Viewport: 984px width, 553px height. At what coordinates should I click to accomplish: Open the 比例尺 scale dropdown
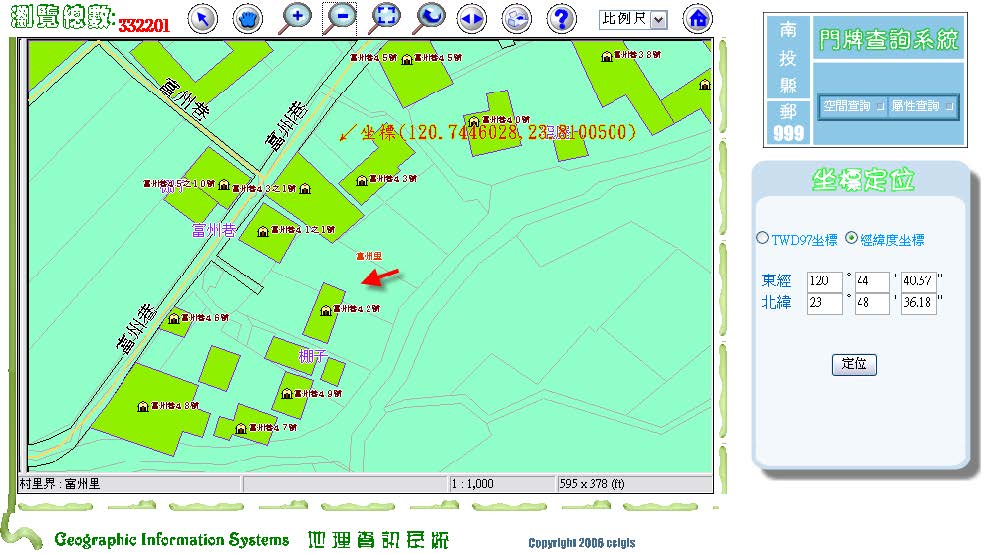coord(633,19)
